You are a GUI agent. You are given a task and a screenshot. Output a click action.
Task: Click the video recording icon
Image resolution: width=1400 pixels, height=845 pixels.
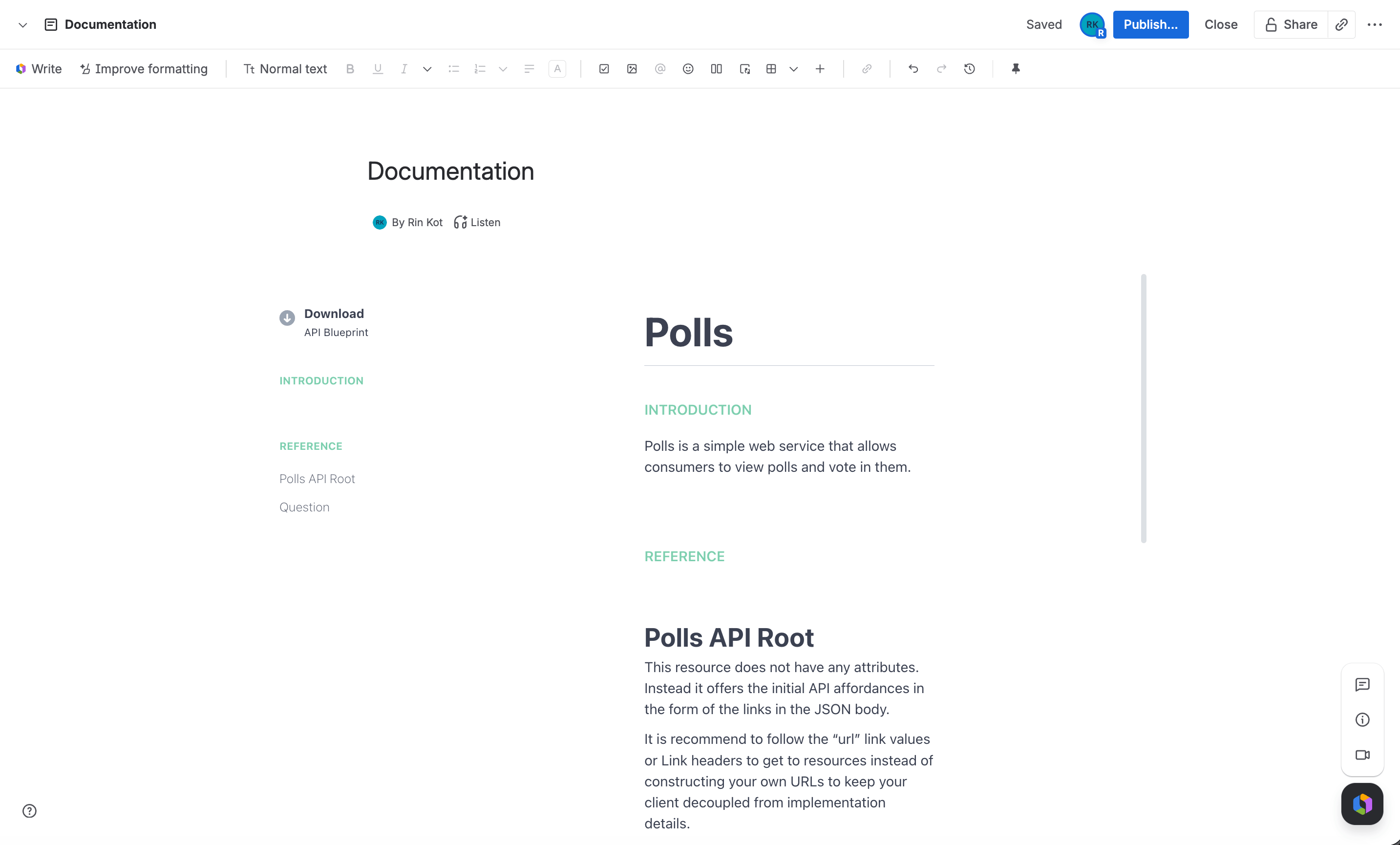tap(1362, 755)
